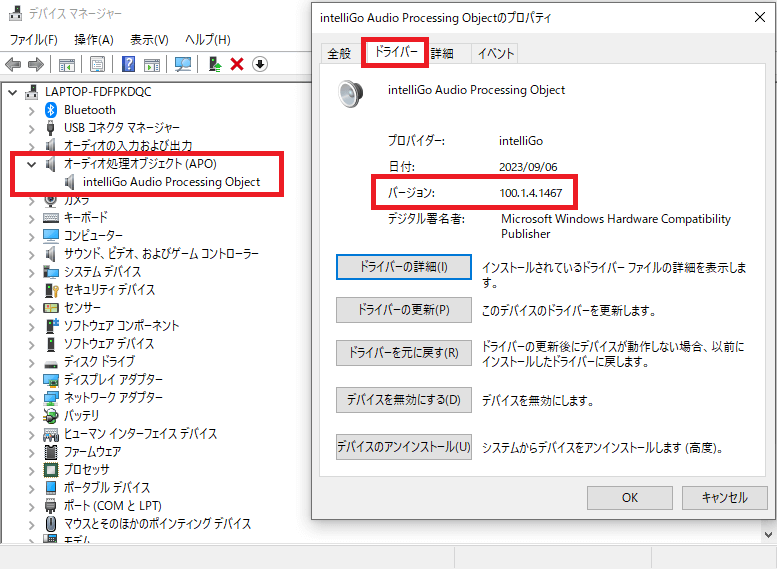Click the セキュリティ デバイス icon

[51, 289]
